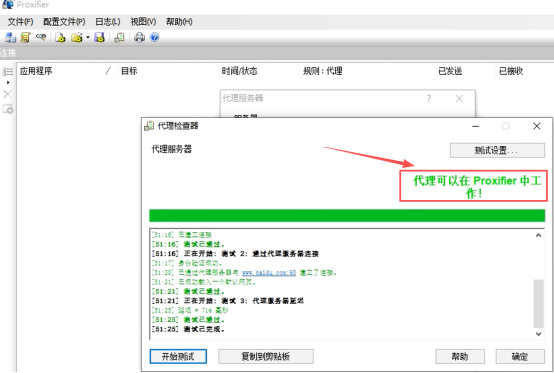Expand the open profile dropdown arrow
The height and width of the screenshot is (373, 554).
click(x=88, y=37)
